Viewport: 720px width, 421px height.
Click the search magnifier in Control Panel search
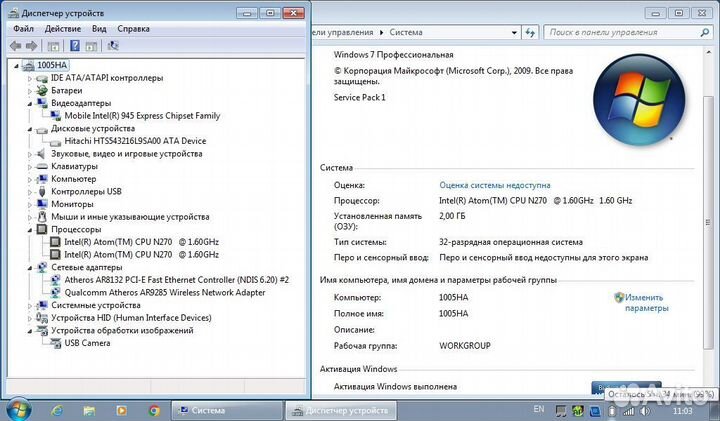(x=705, y=32)
